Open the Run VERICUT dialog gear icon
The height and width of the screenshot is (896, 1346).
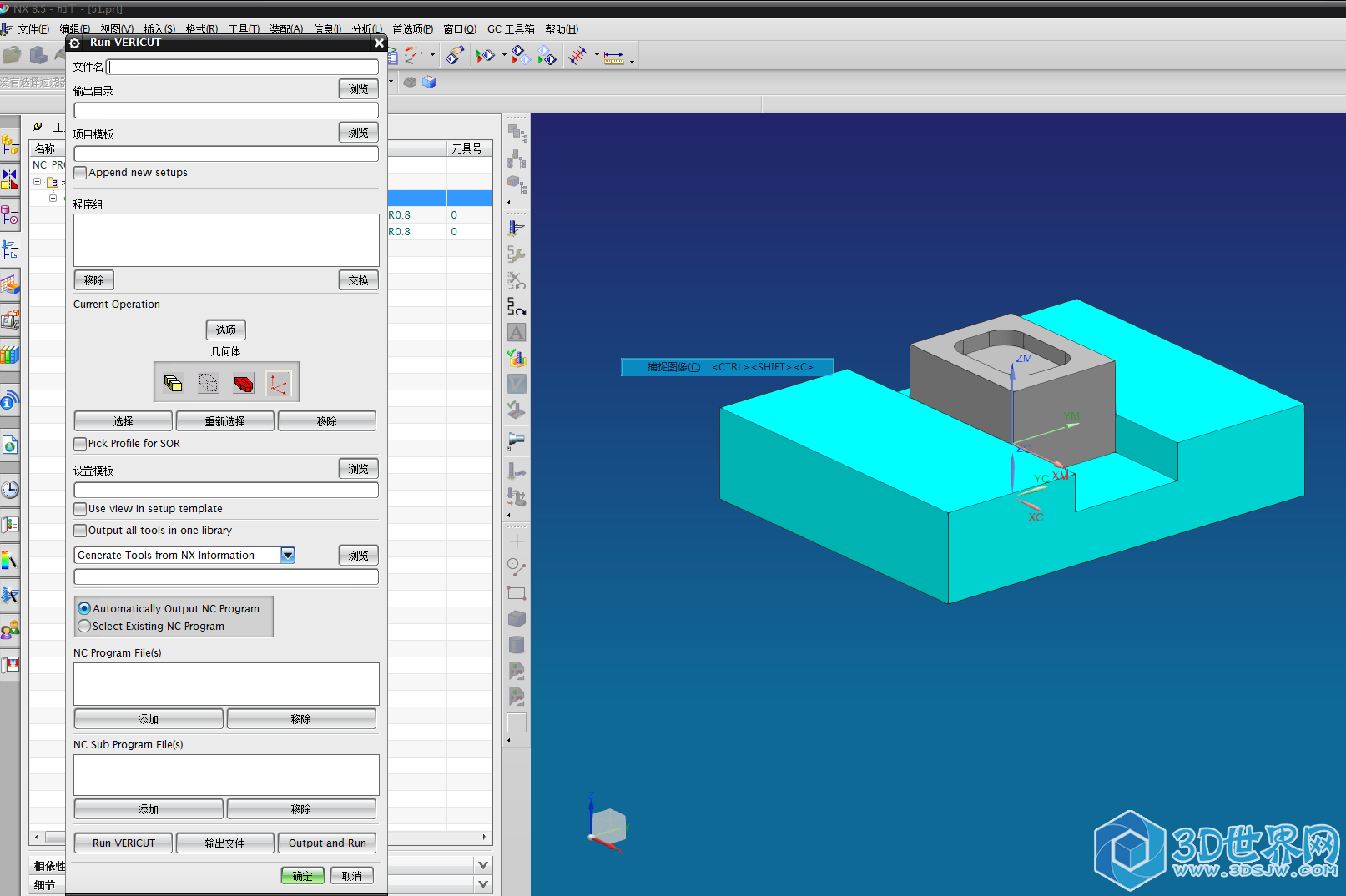pyautogui.click(x=75, y=43)
